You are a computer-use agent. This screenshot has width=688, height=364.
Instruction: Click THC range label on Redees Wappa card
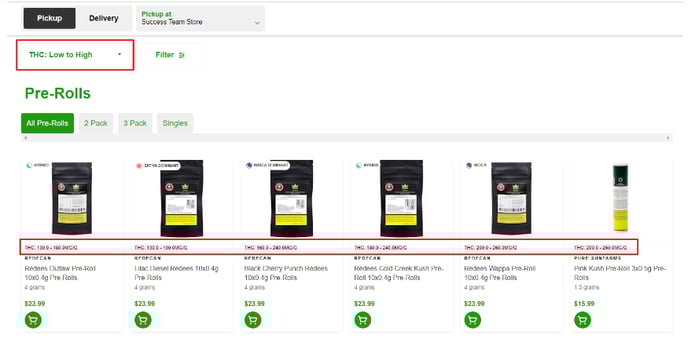point(491,248)
